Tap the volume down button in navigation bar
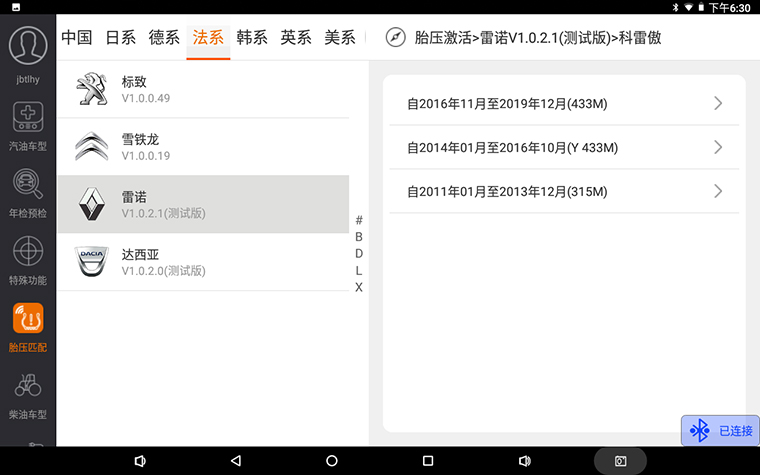Screen dimensions: 760x475 point(140,460)
